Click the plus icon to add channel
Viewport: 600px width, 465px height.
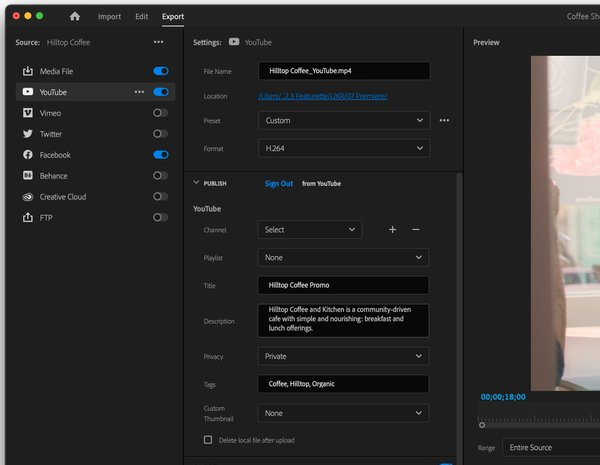(392, 230)
